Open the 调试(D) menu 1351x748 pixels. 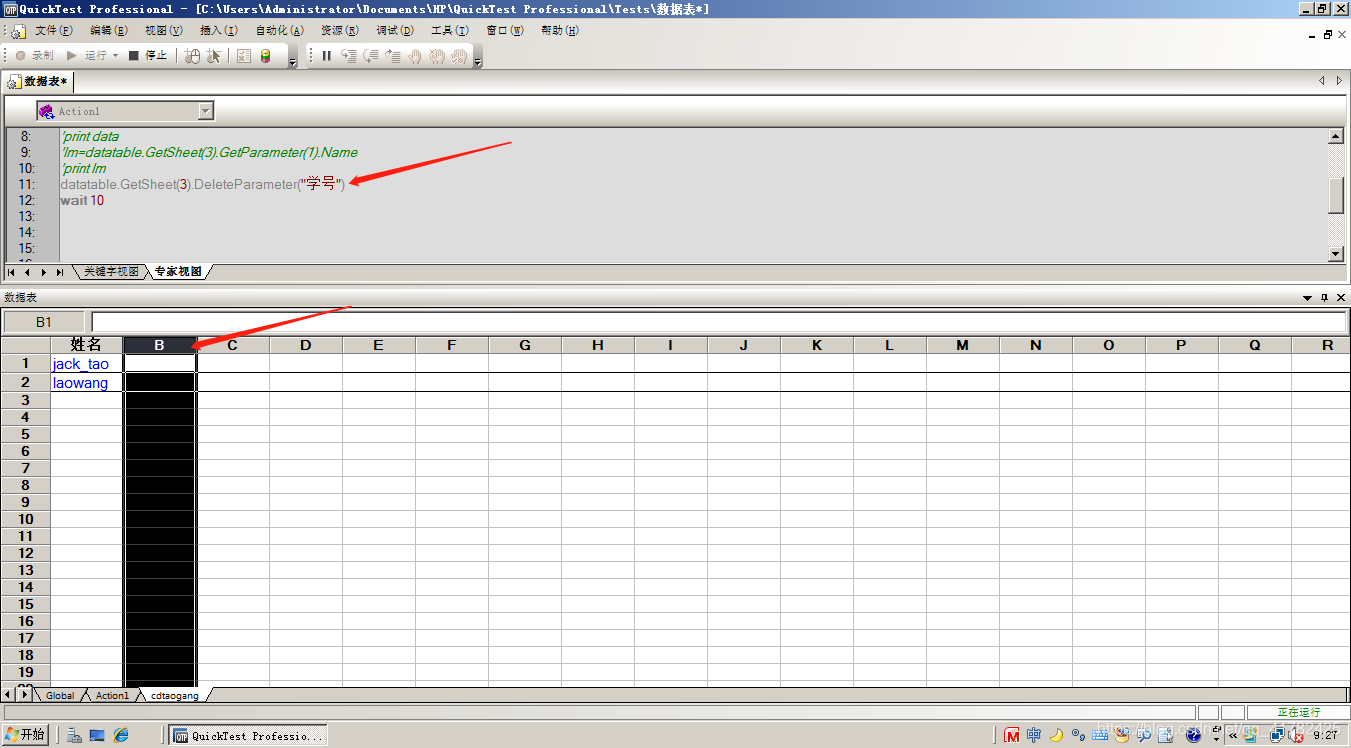coord(395,31)
